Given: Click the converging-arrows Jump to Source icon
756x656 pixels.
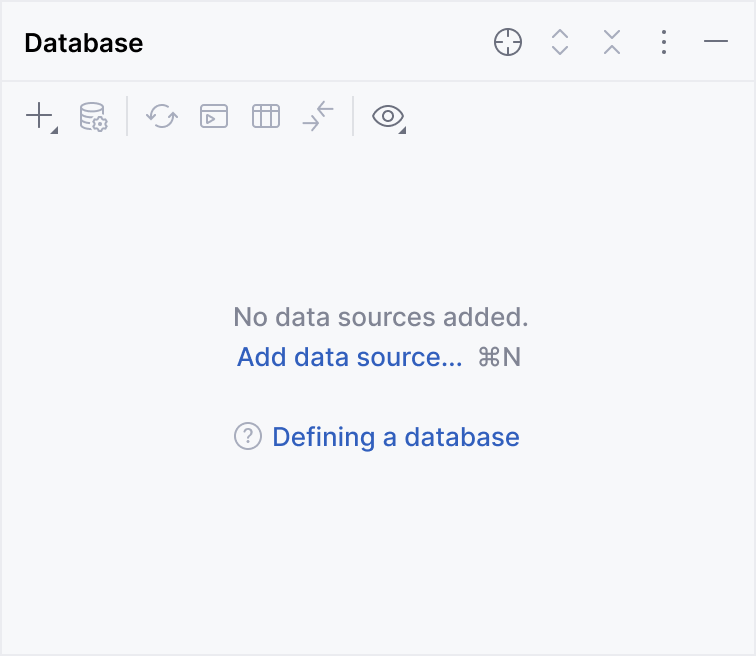Looking at the screenshot, I should (x=318, y=117).
